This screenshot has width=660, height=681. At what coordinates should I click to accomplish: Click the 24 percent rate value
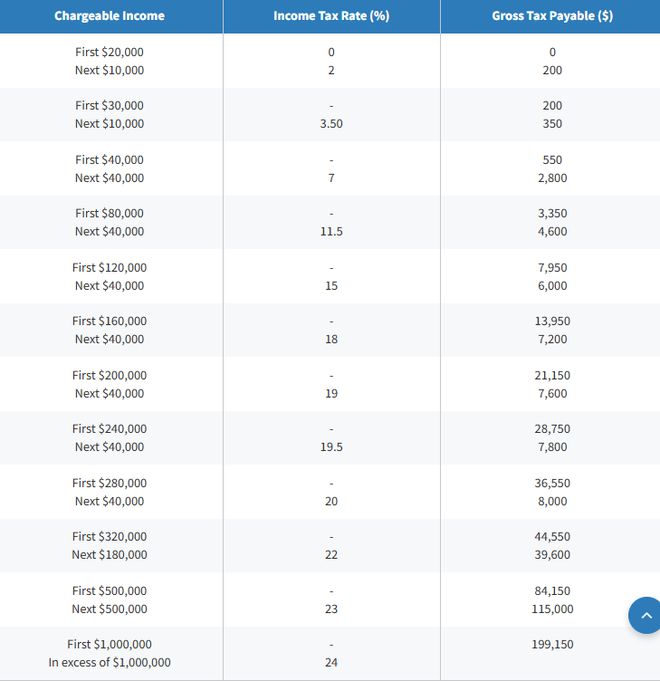331,662
